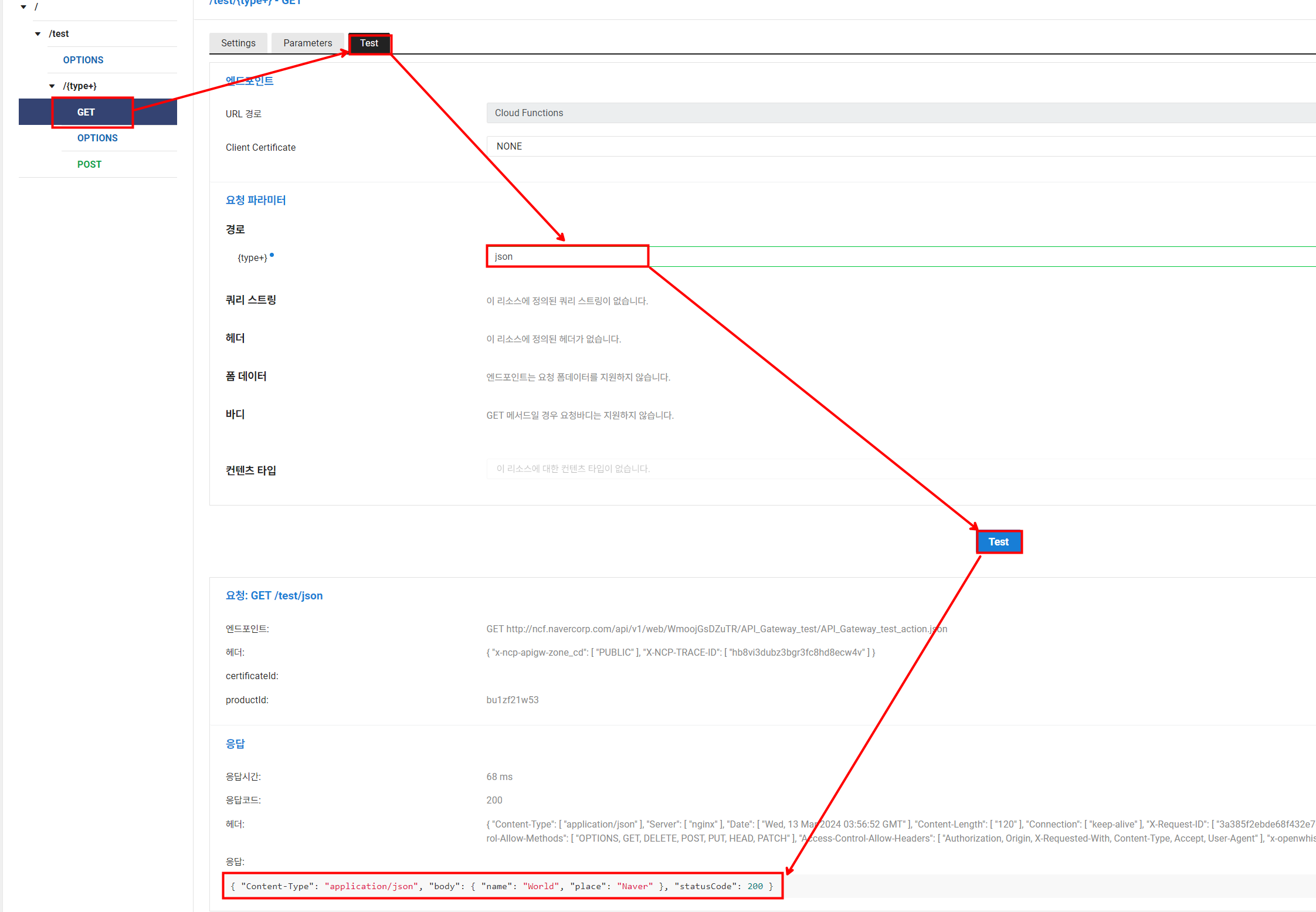
Task: Collapse the /test tree node
Action: point(38,34)
